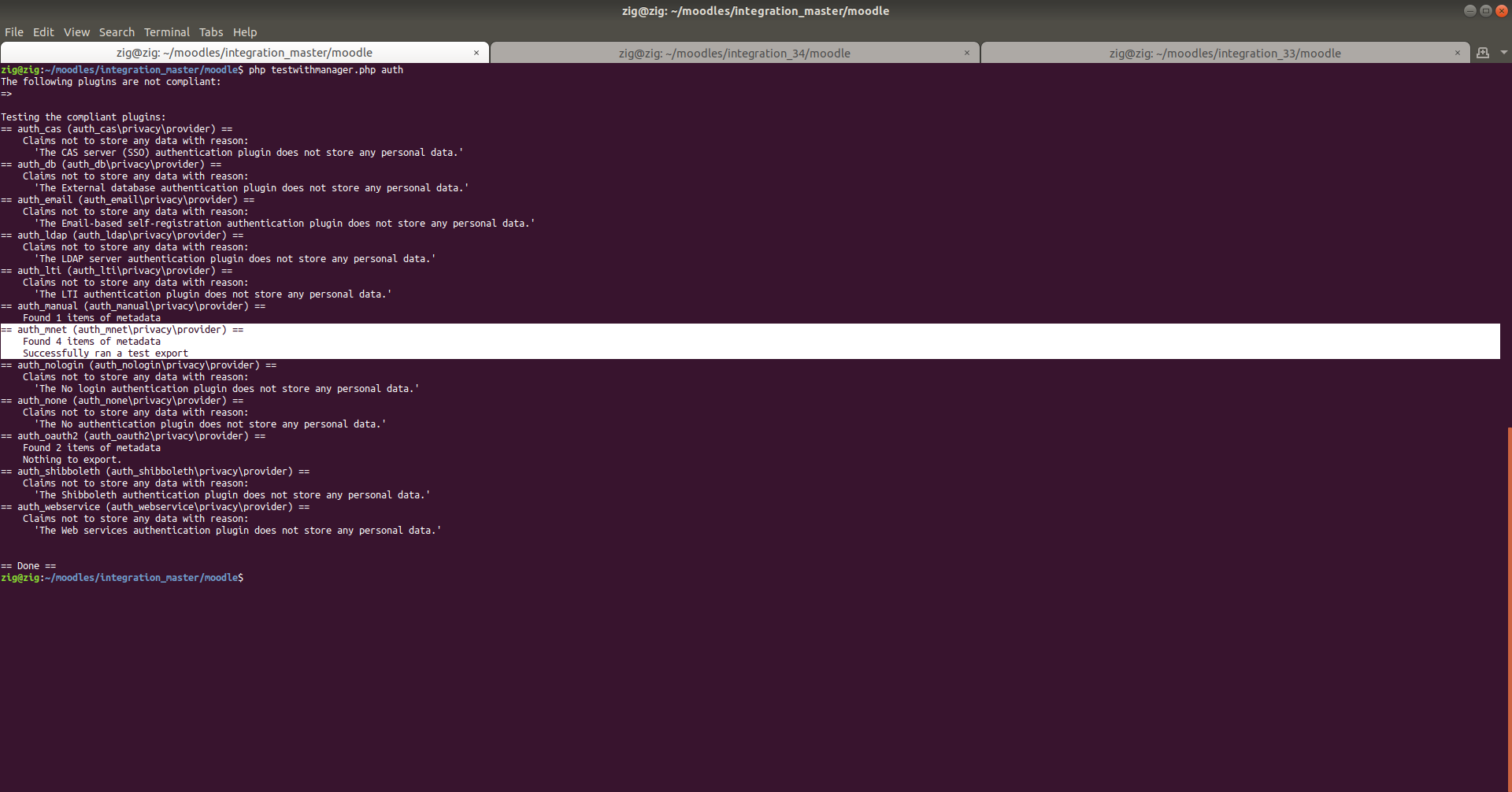1512x792 pixels.
Task: Click the Email-based self-registration reason text
Action: [284, 224]
